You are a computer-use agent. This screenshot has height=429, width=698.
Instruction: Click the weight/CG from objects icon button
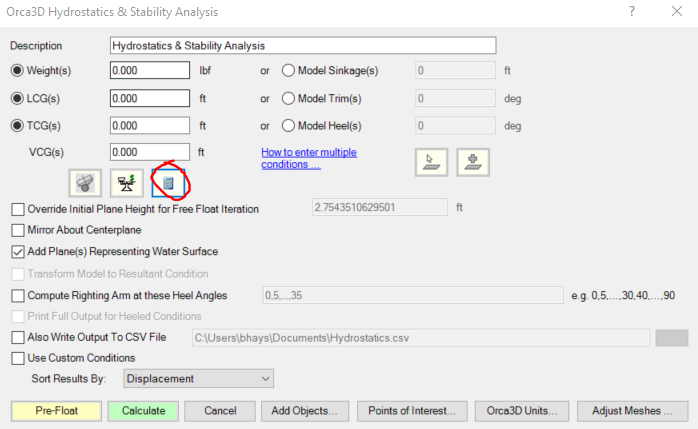pos(85,183)
